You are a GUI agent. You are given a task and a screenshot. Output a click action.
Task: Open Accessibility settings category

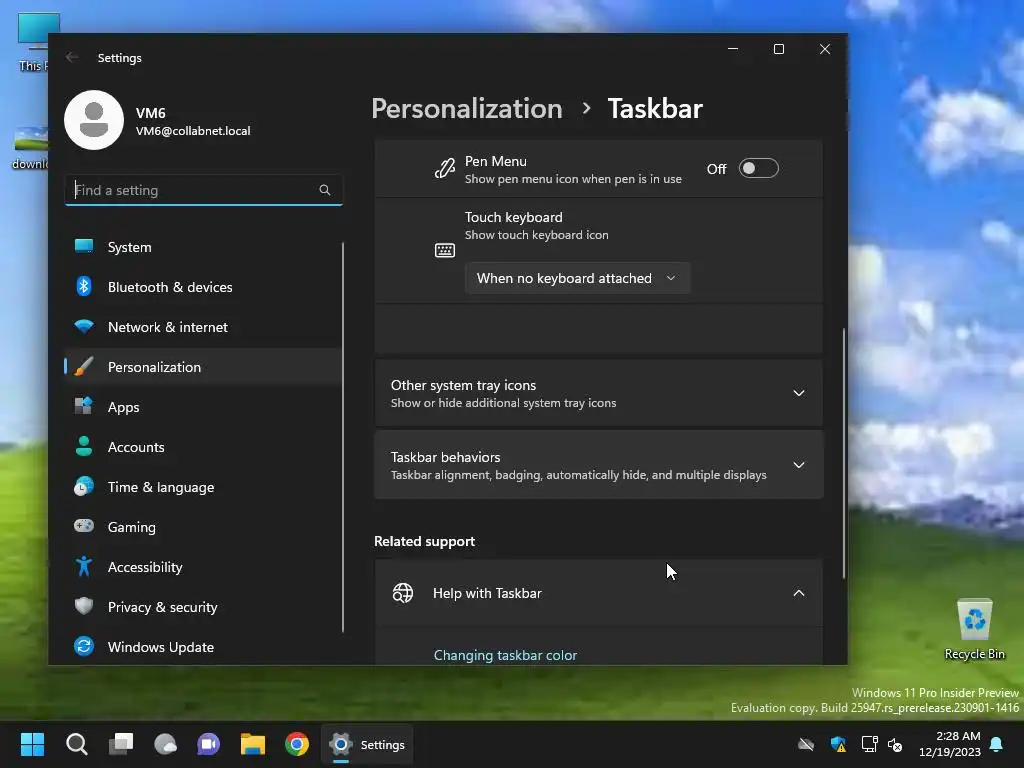click(203, 567)
